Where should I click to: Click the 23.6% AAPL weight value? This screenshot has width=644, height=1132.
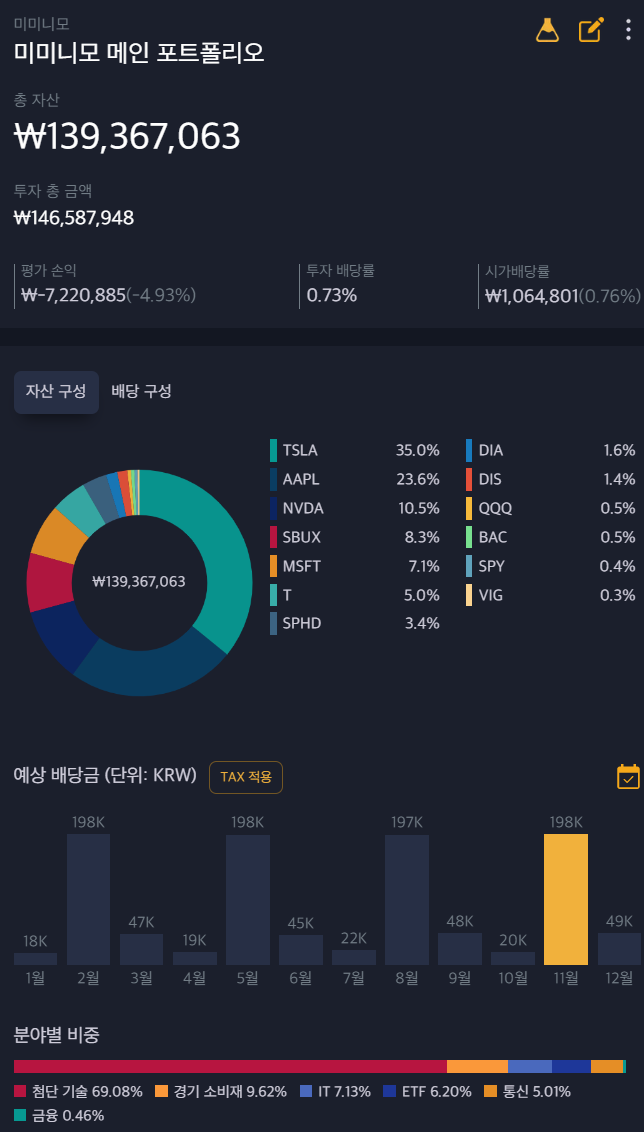tap(417, 479)
